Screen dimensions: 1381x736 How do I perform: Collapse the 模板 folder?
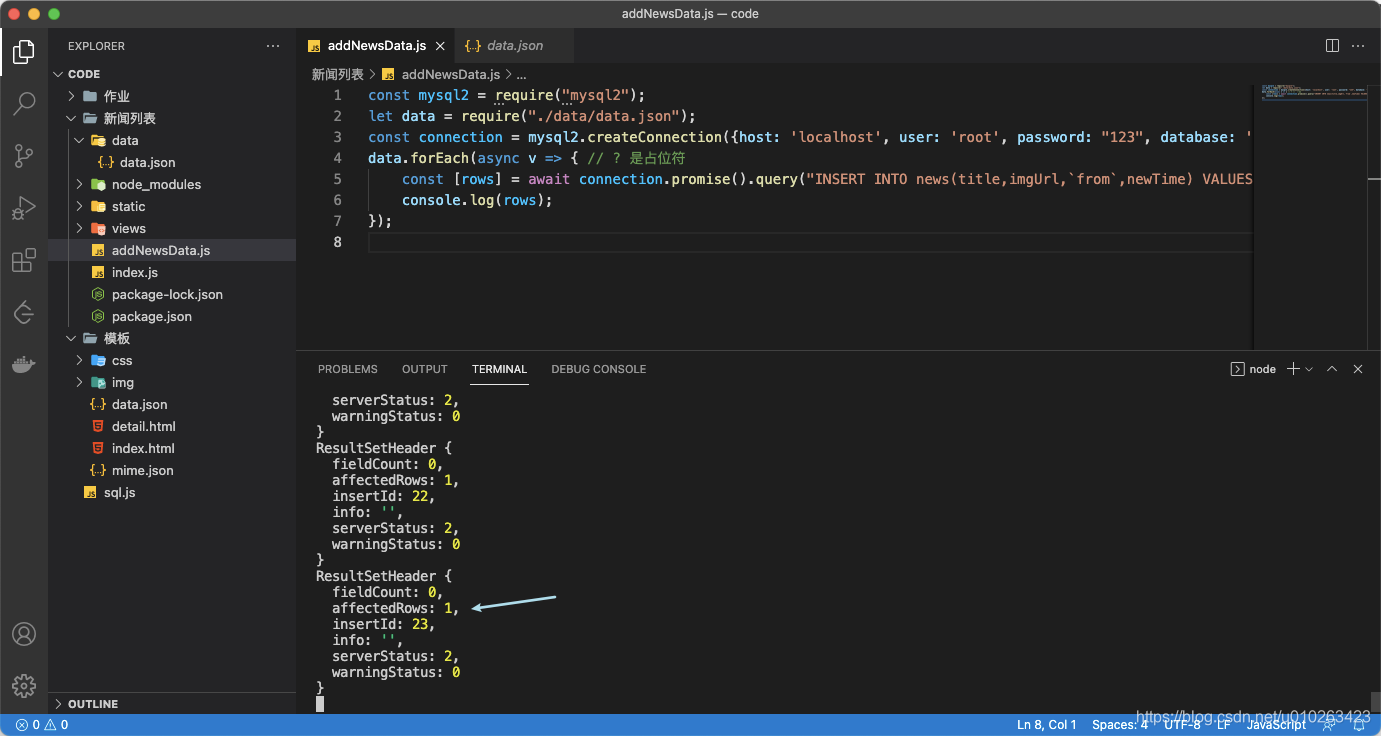(x=72, y=338)
